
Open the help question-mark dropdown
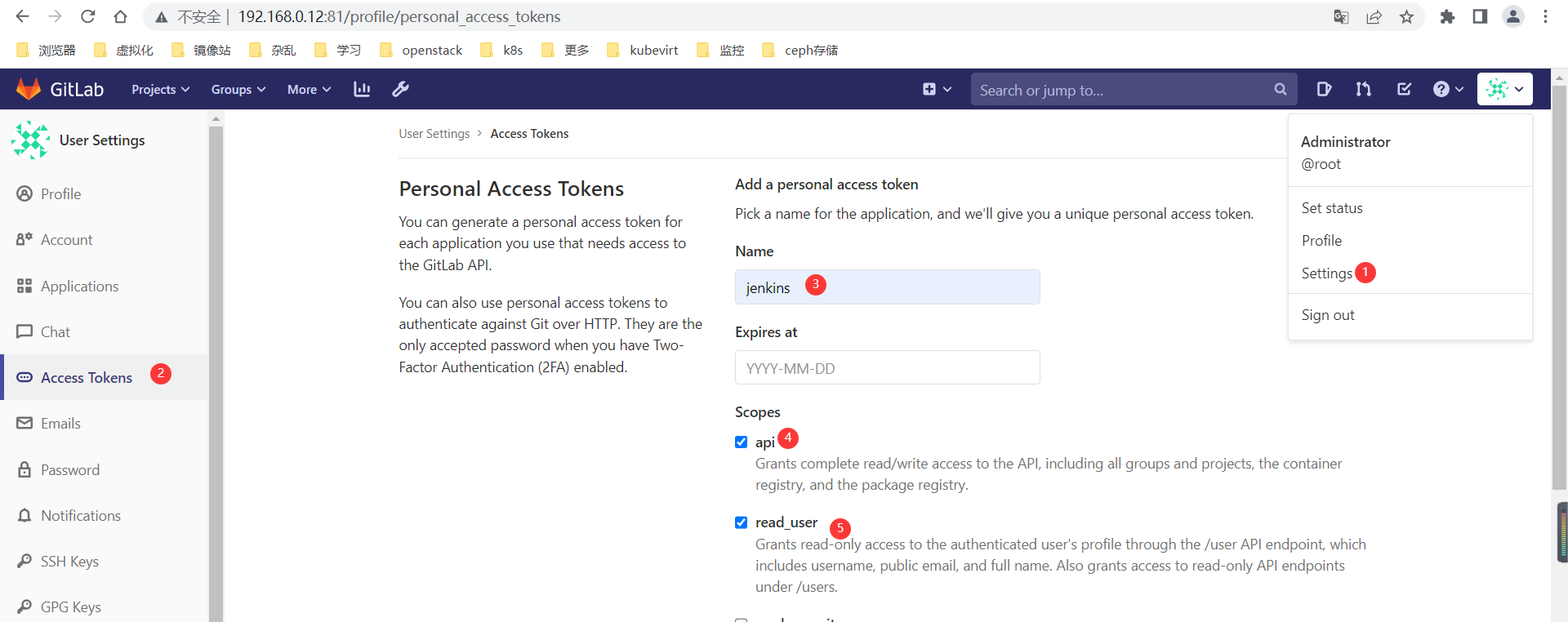1448,89
